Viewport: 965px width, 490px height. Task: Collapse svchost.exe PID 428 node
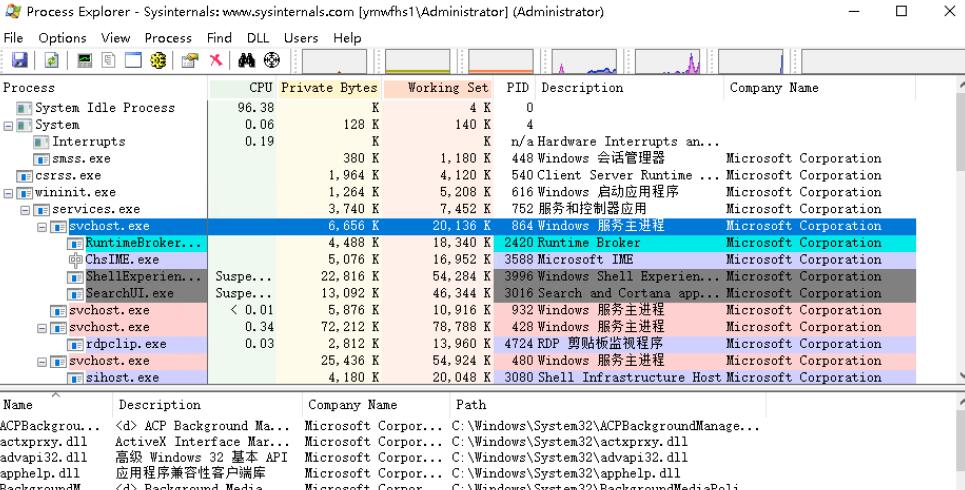pyautogui.click(x=42, y=328)
